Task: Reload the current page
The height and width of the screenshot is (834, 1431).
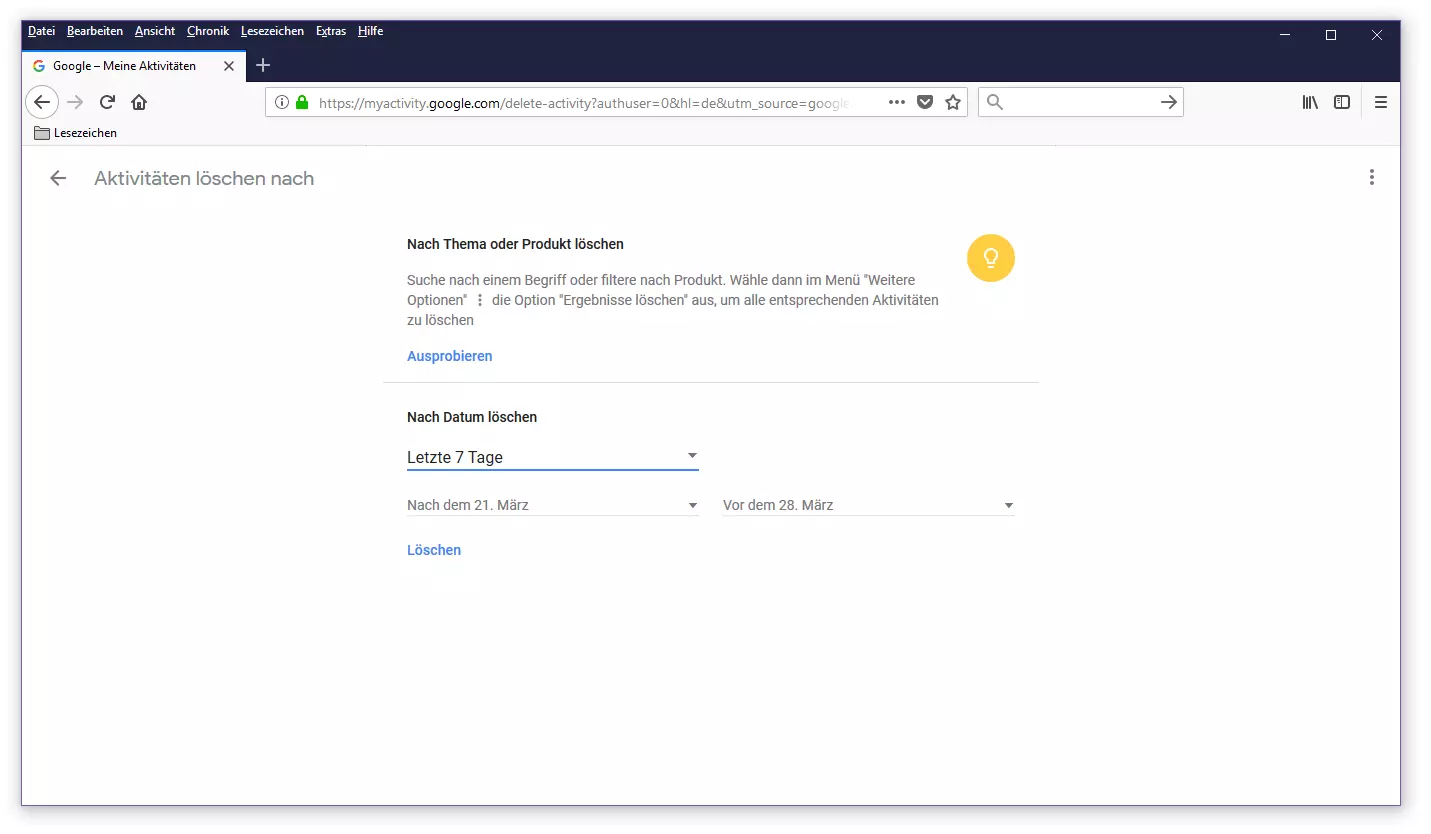Action: tap(107, 102)
